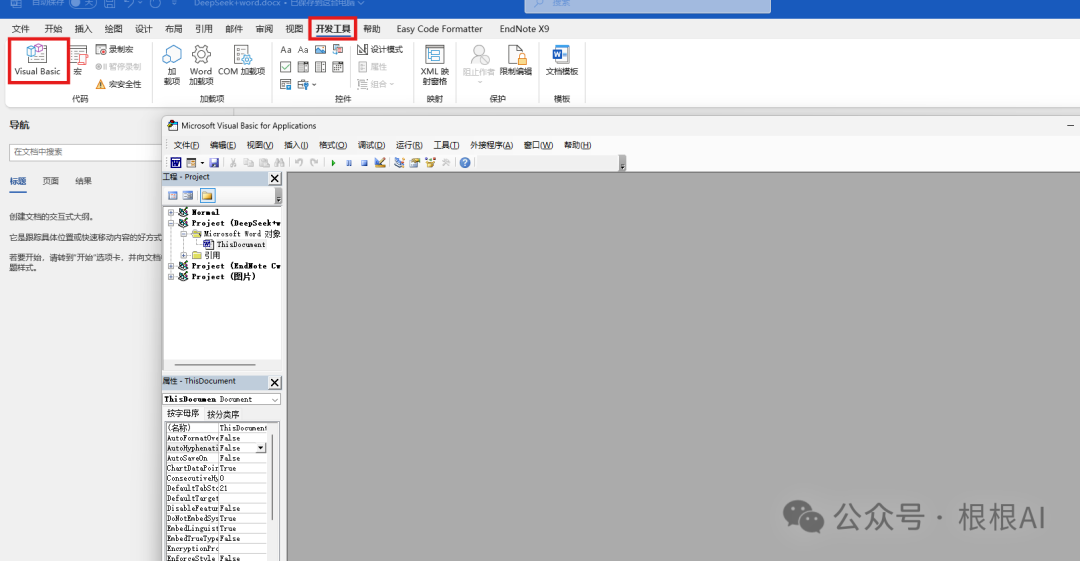
Task: Click Project tree horizontal scrollbar
Action: [215, 365]
